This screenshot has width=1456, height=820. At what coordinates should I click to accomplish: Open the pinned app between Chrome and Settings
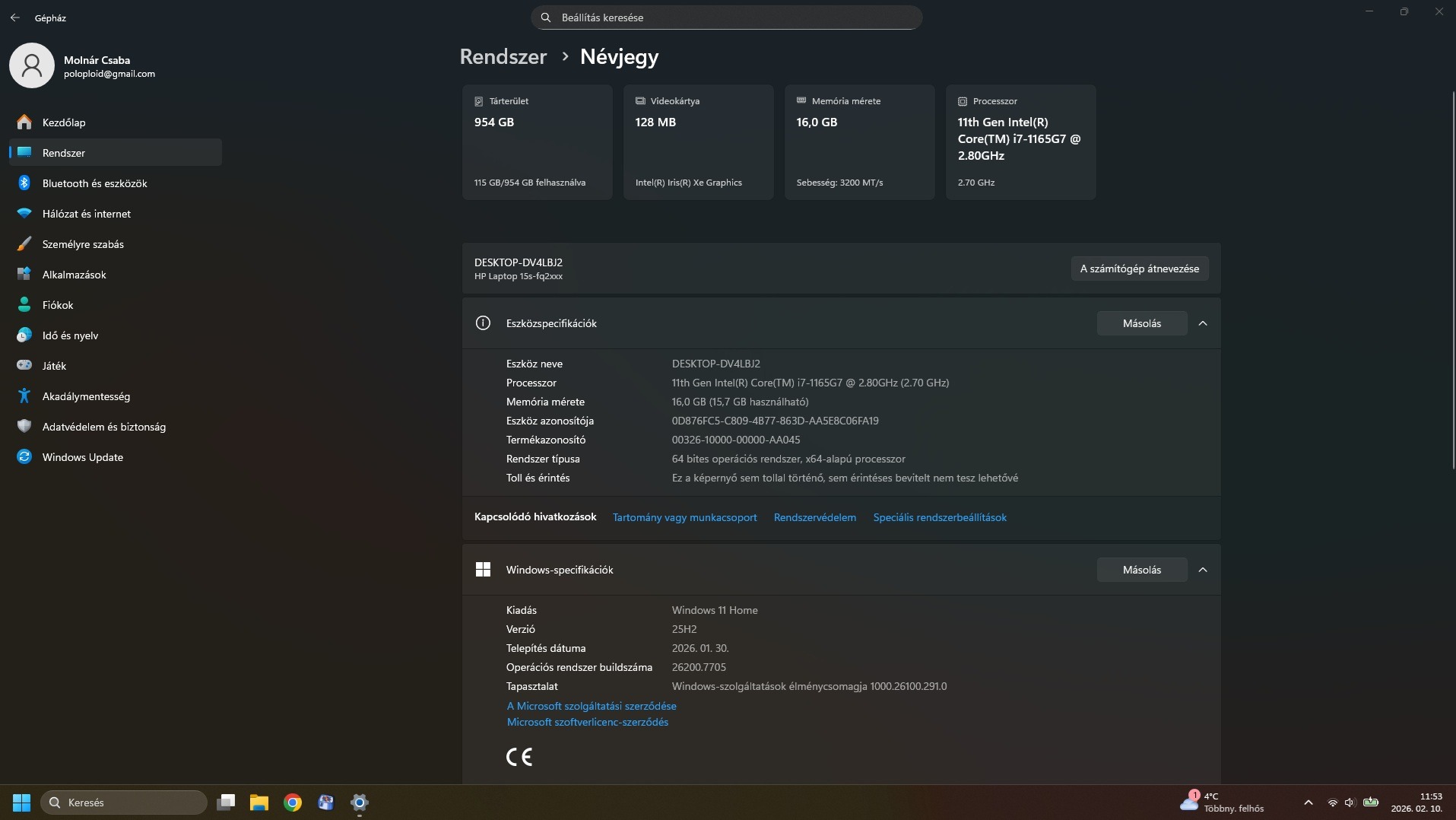click(326, 803)
